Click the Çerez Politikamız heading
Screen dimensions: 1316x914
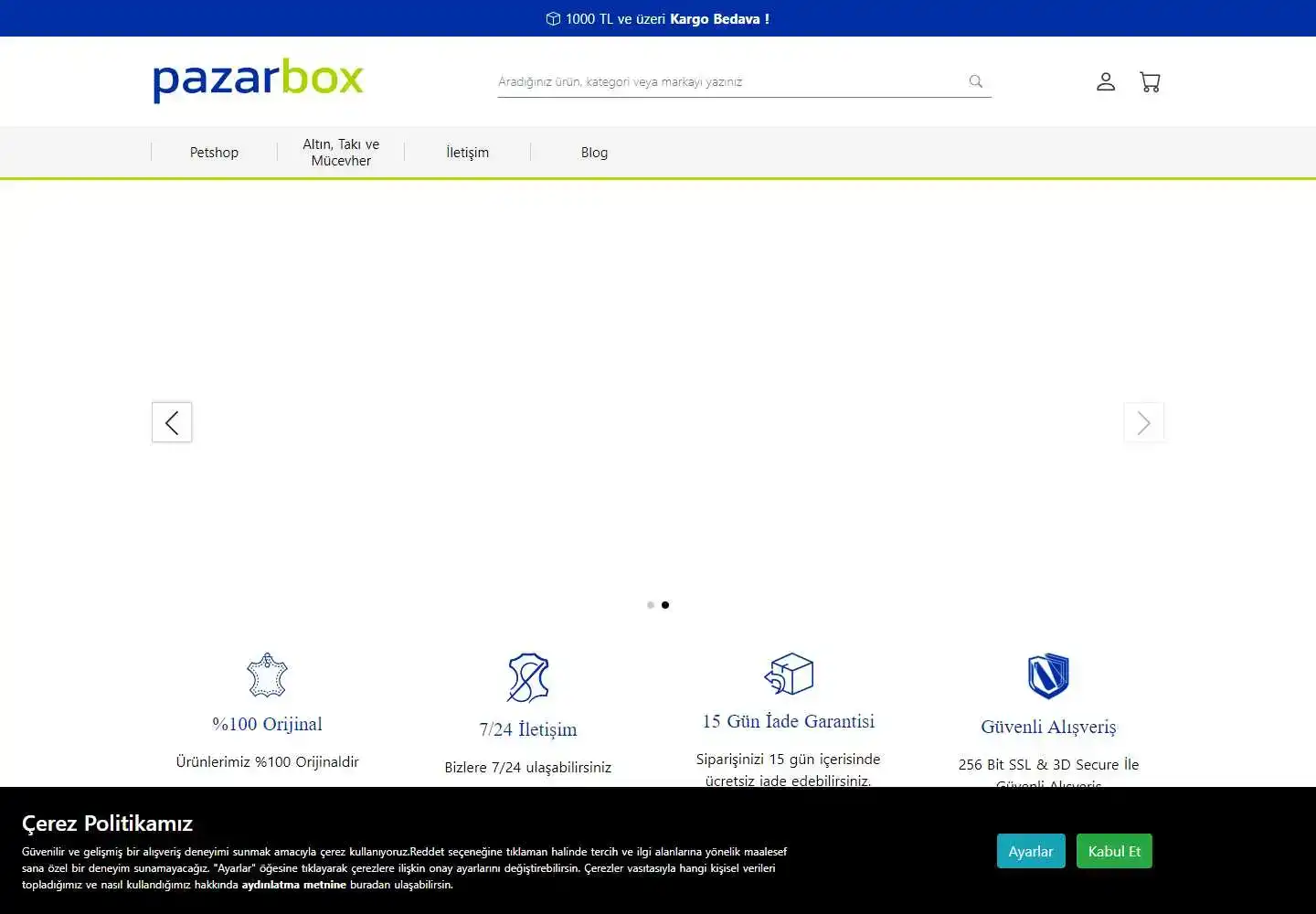107,824
